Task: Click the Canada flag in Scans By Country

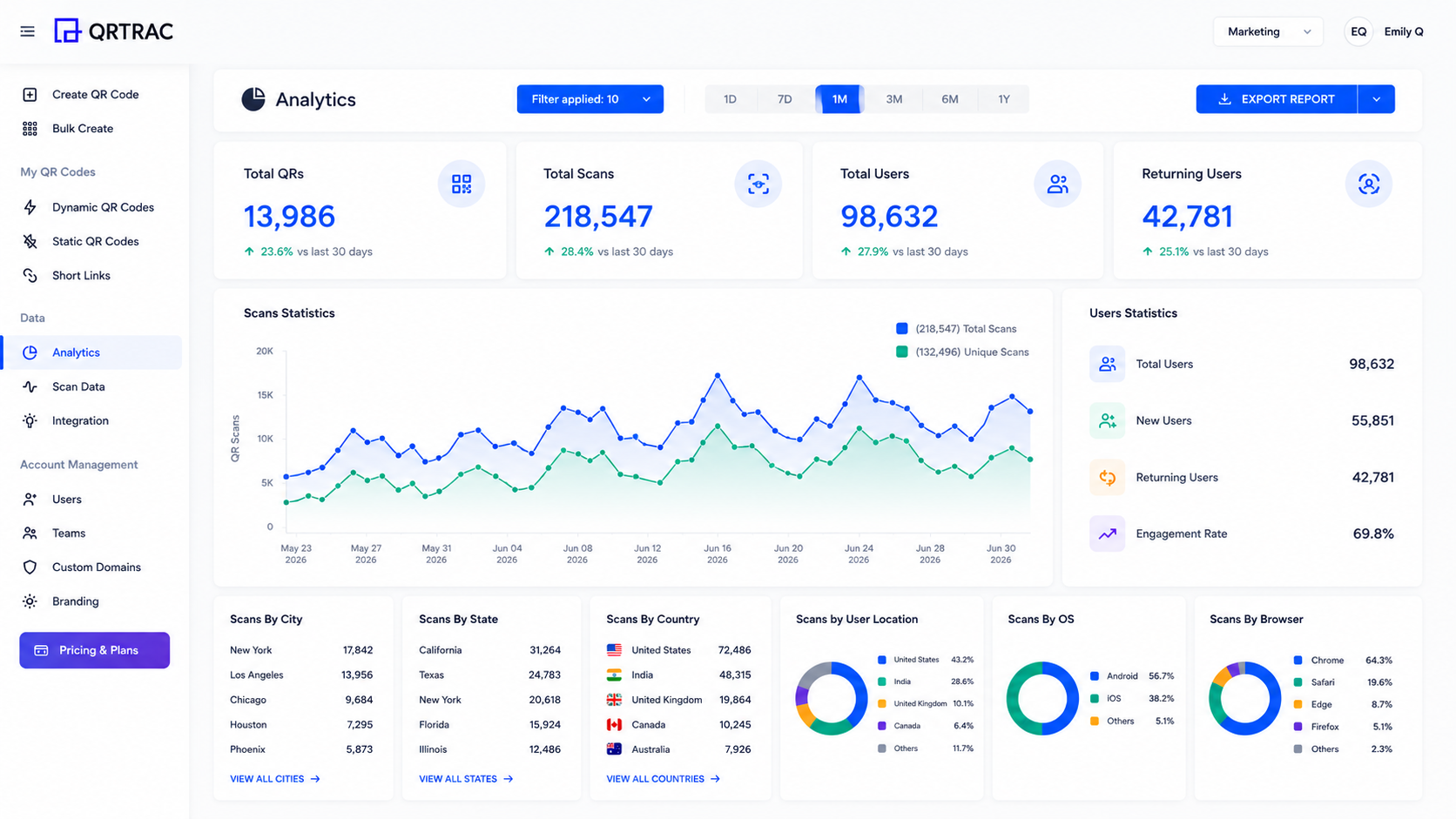Action: pyautogui.click(x=614, y=724)
